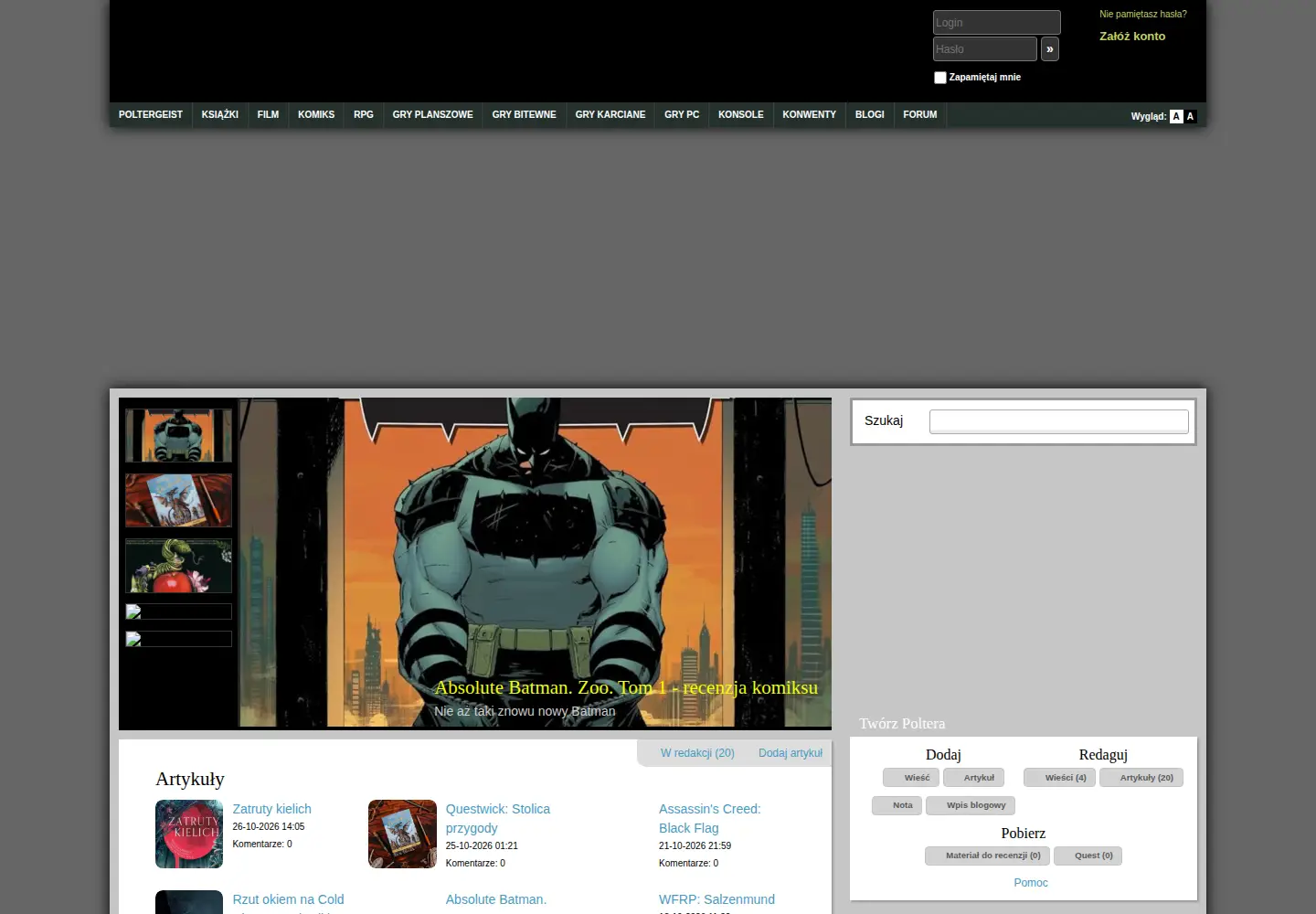Open GRY PLANSZOWE section
Screen dimensions: 1316x914
point(433,115)
